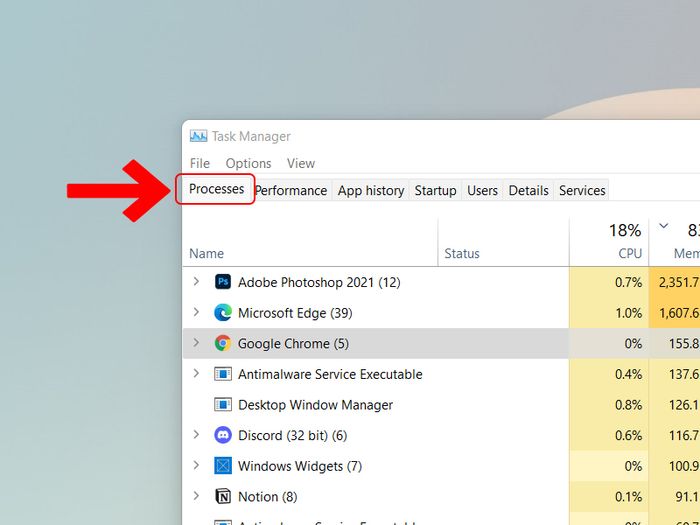Click the 0% CPU value for Chrome

click(633, 344)
